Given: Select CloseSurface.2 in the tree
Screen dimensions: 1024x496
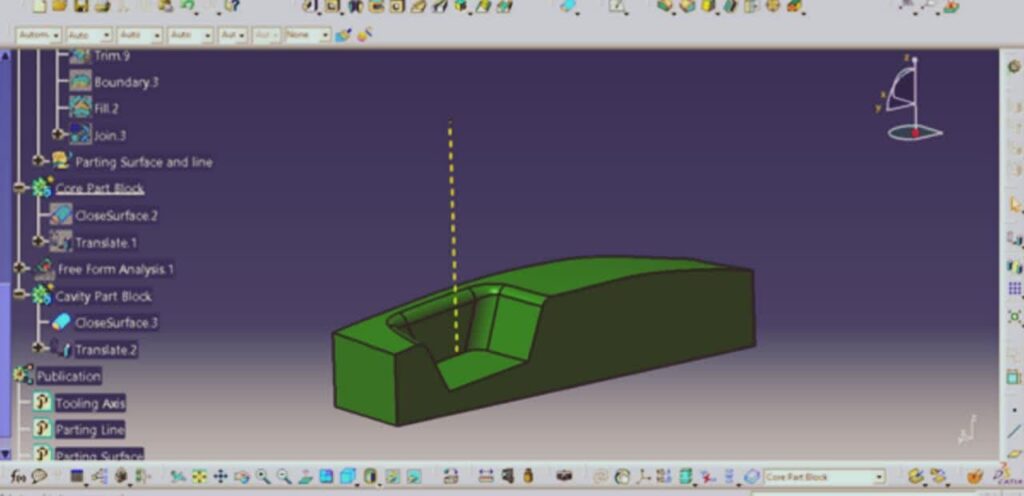Looking at the screenshot, I should 116,215.
